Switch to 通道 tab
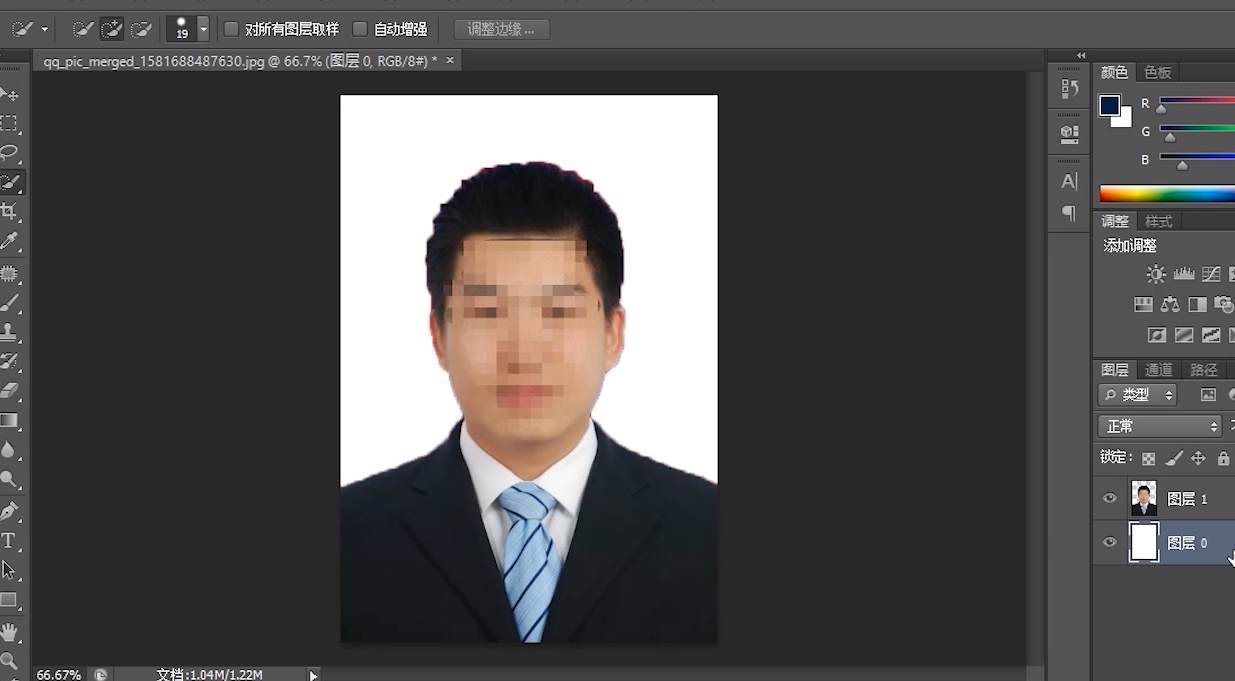The width and height of the screenshot is (1235, 681). [x=1159, y=370]
